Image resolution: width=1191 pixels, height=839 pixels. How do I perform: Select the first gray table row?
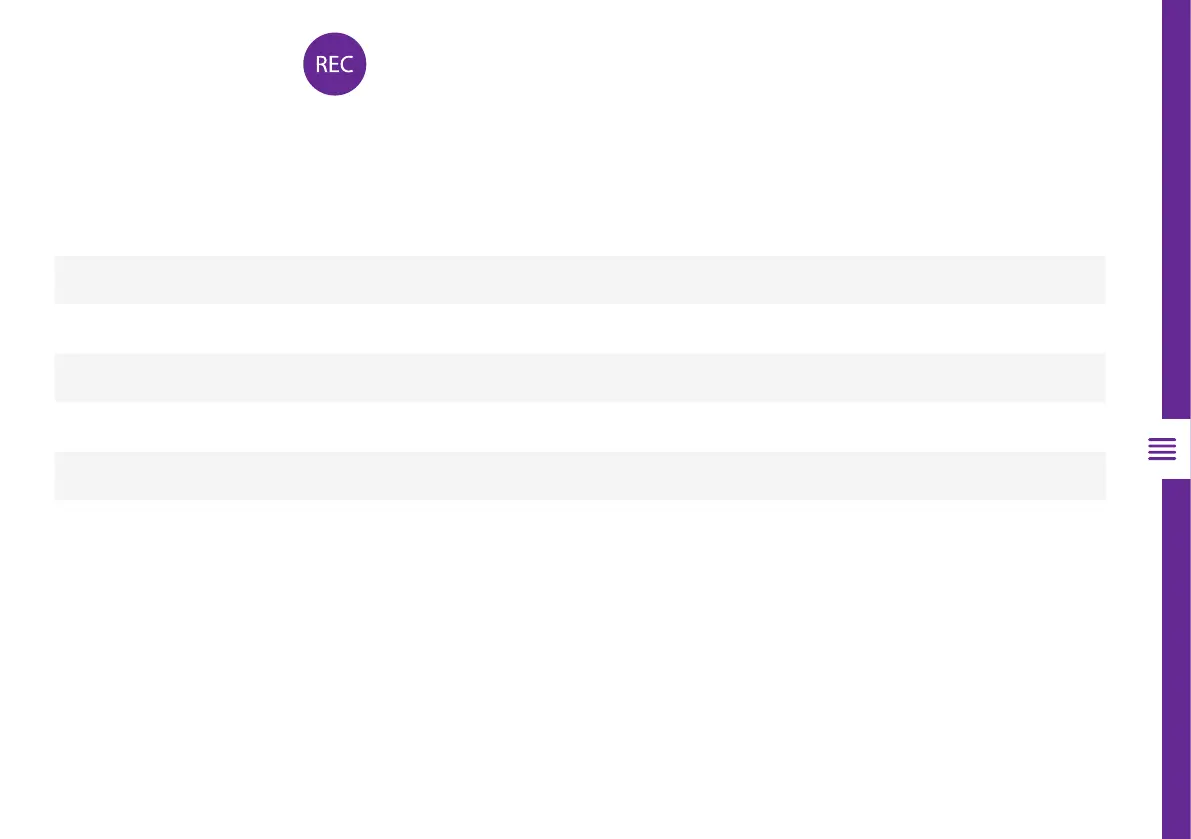579,280
